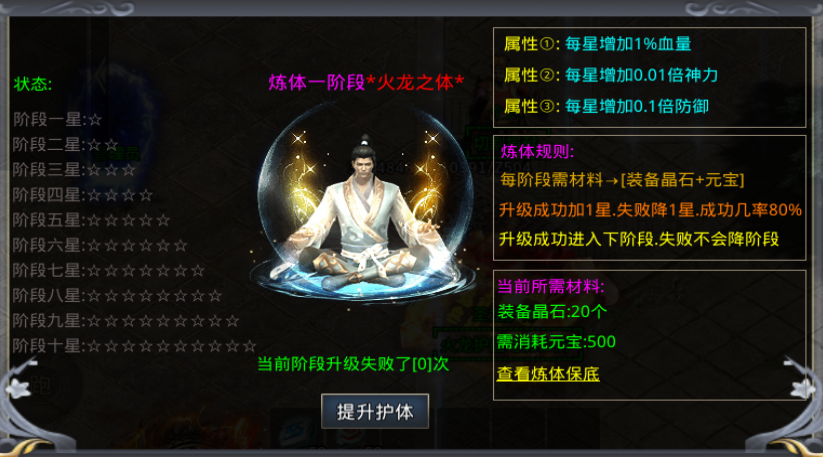Click the 当前阶段升级失败了[0]次 counter text
Screen dimensions: 823x457
coord(353,364)
